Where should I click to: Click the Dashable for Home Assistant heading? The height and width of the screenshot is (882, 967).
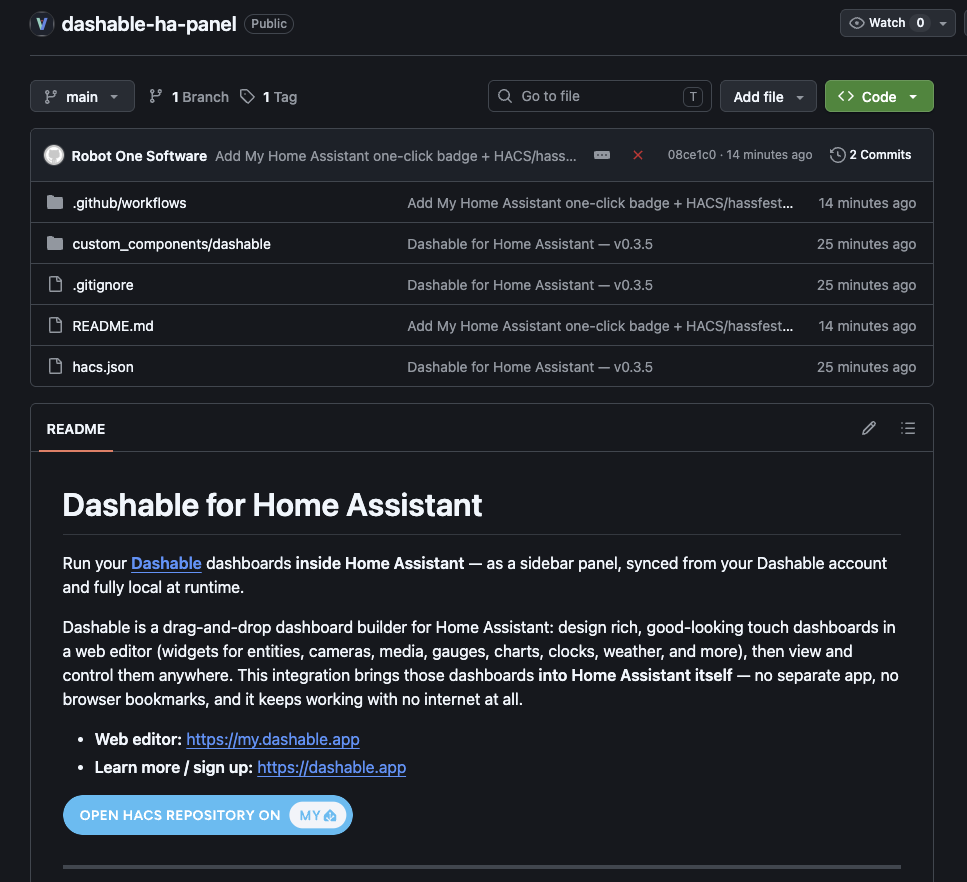272,505
